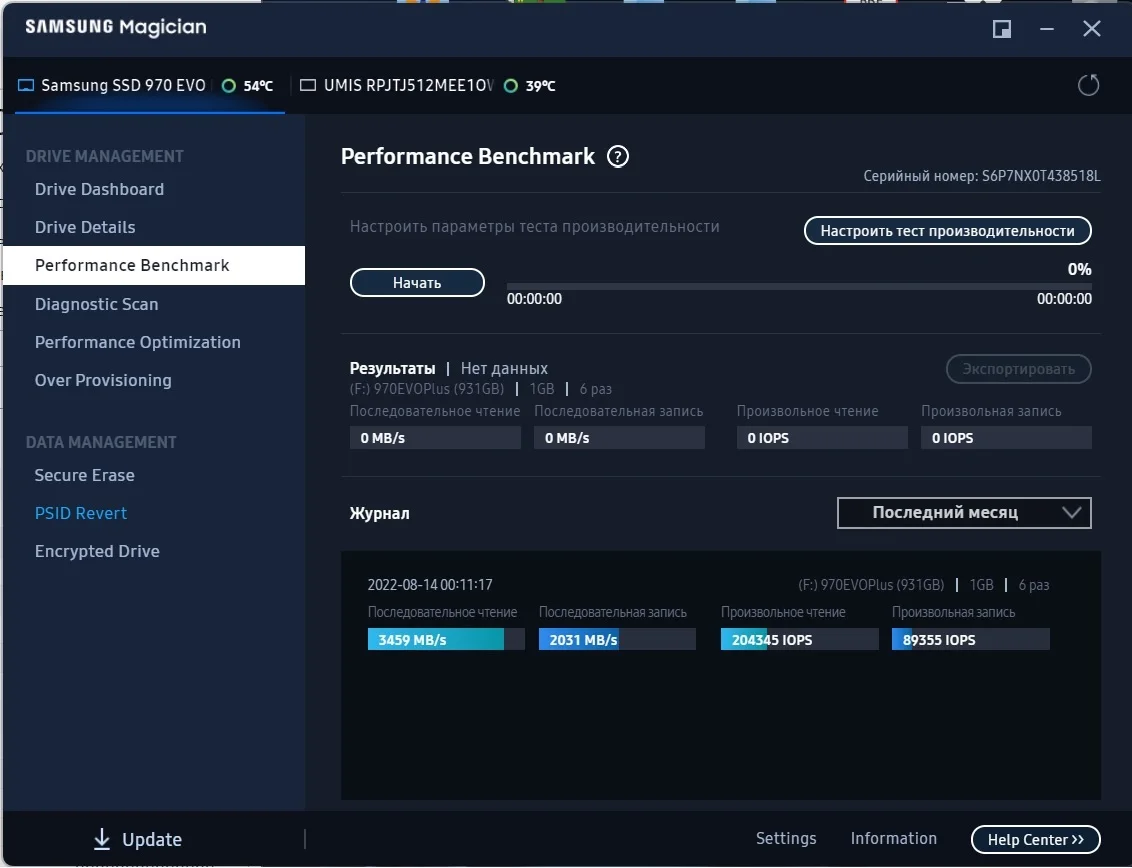
Task: Open PSID Revert page
Action: 81,513
